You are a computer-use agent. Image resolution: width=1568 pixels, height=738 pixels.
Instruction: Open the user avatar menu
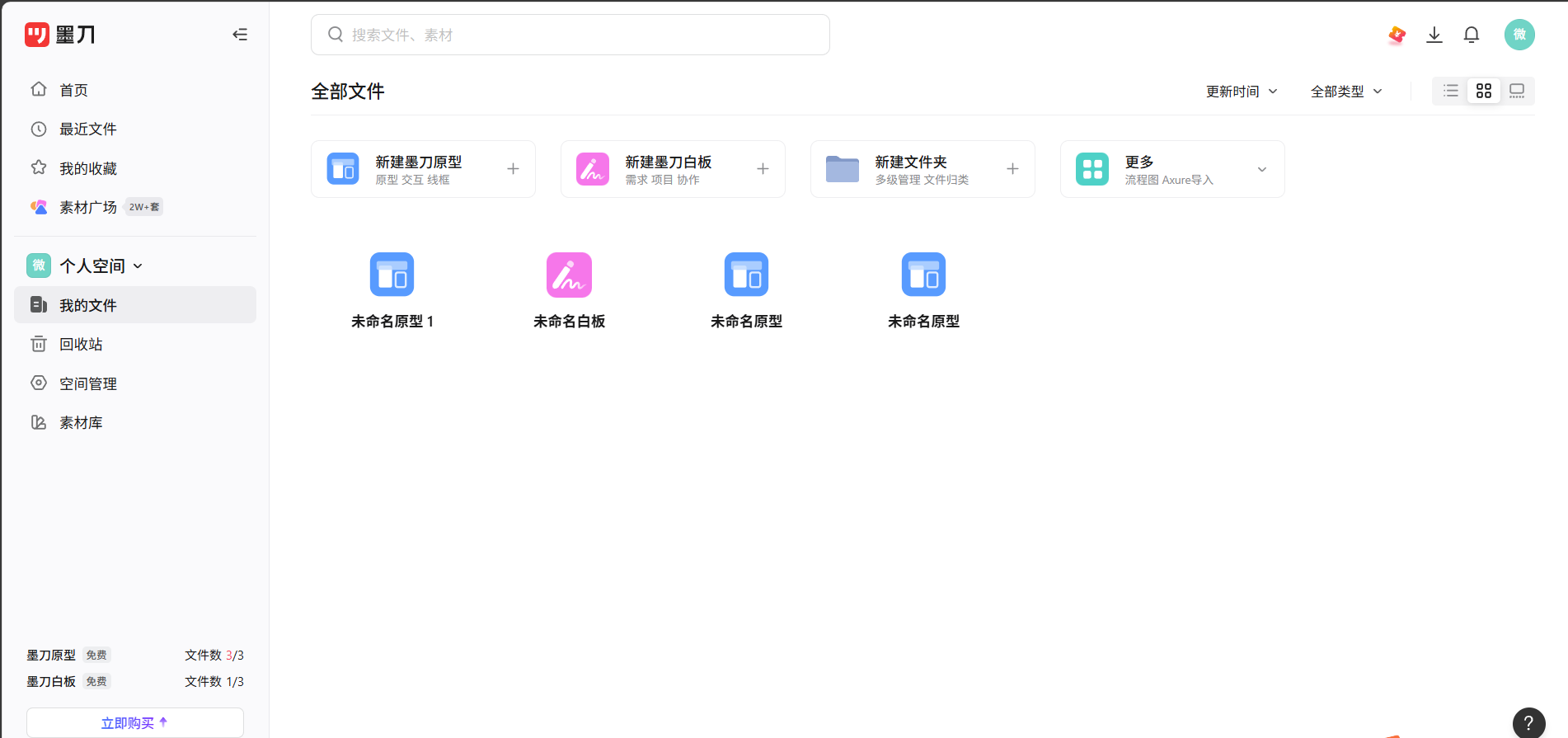(1519, 35)
